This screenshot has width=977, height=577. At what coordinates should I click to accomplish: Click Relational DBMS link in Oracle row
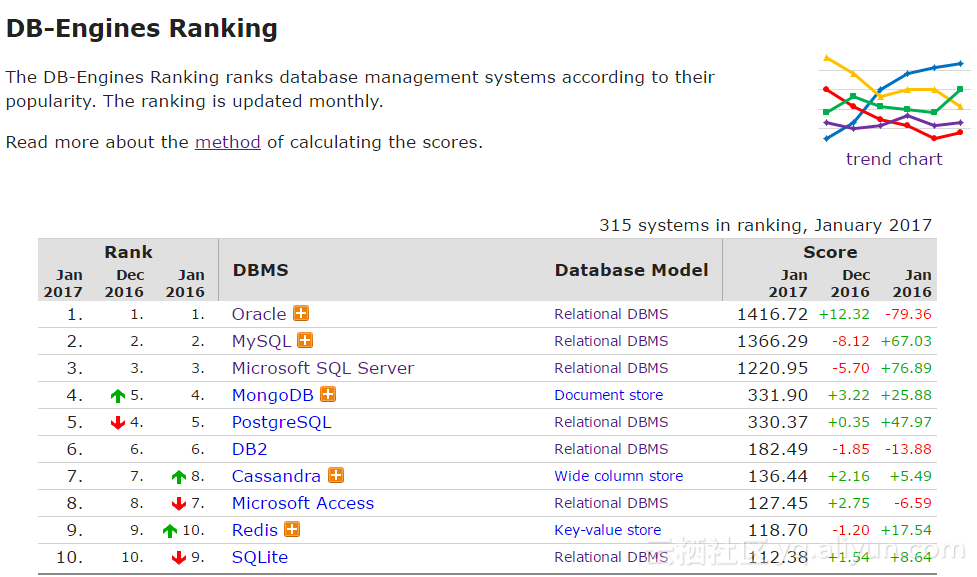click(611, 314)
